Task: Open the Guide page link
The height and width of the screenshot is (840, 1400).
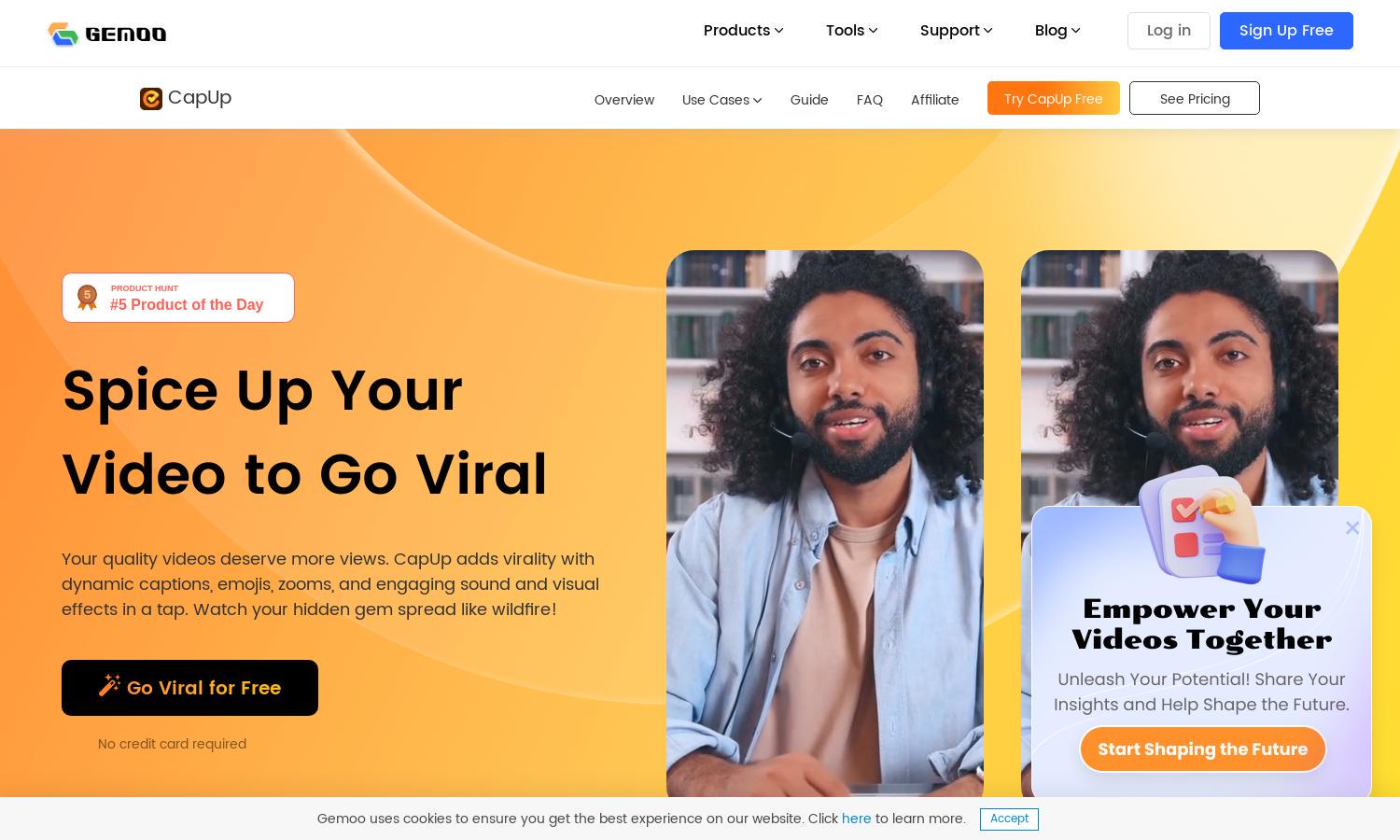Action: pos(809,100)
